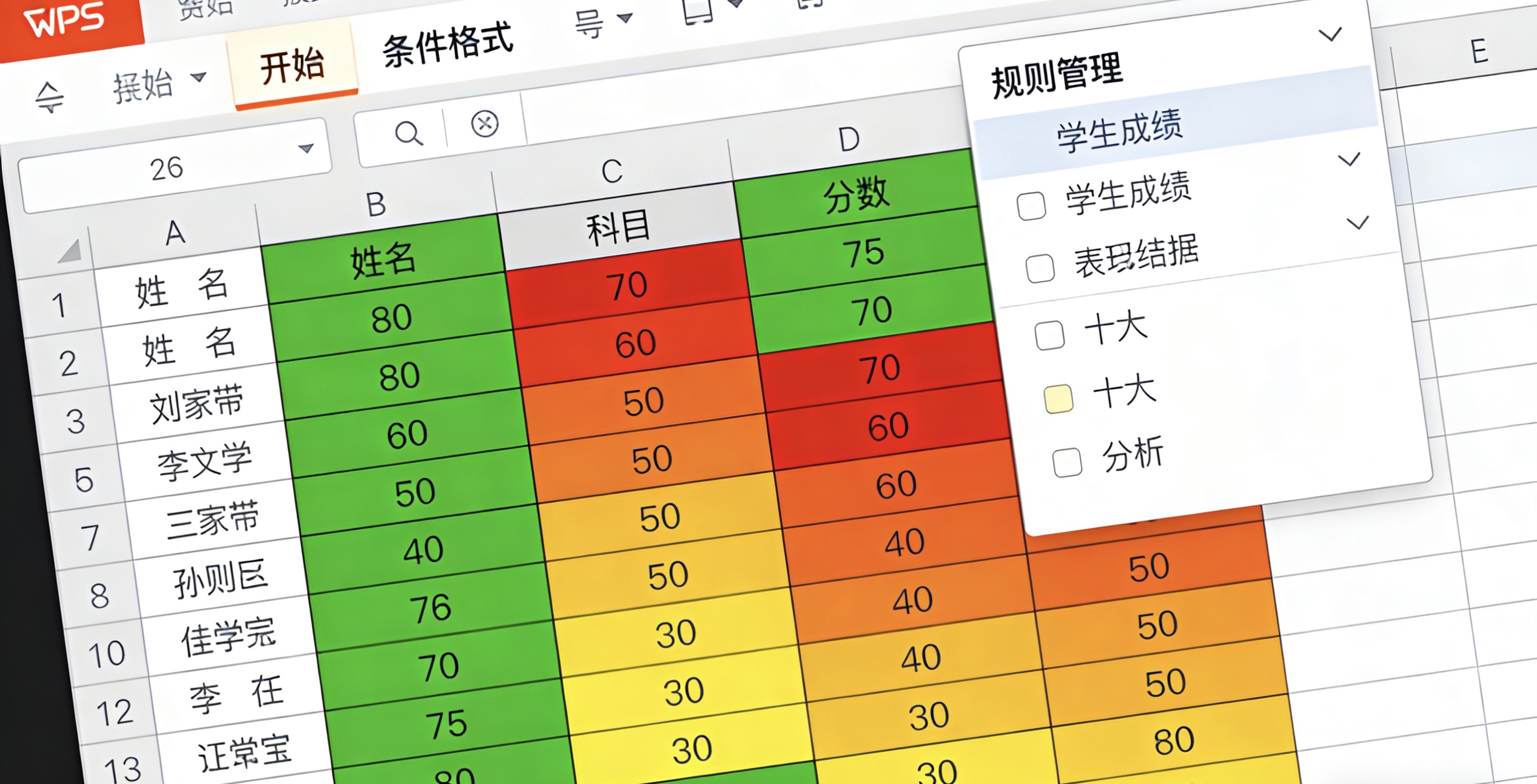Image resolution: width=1537 pixels, height=784 pixels.
Task: Click the clear search (⊗) icon
Action: tap(485, 123)
